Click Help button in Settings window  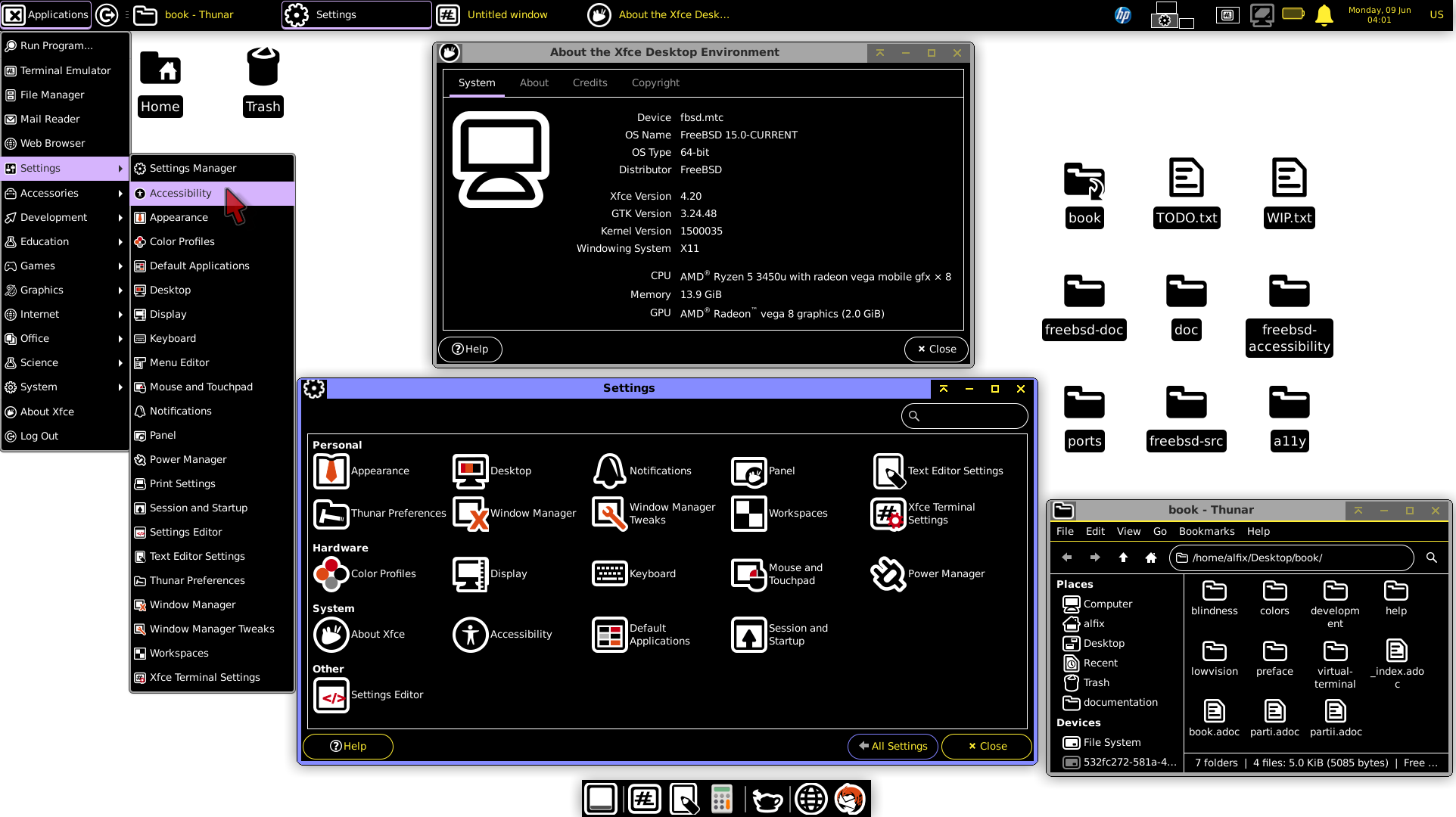coord(348,746)
